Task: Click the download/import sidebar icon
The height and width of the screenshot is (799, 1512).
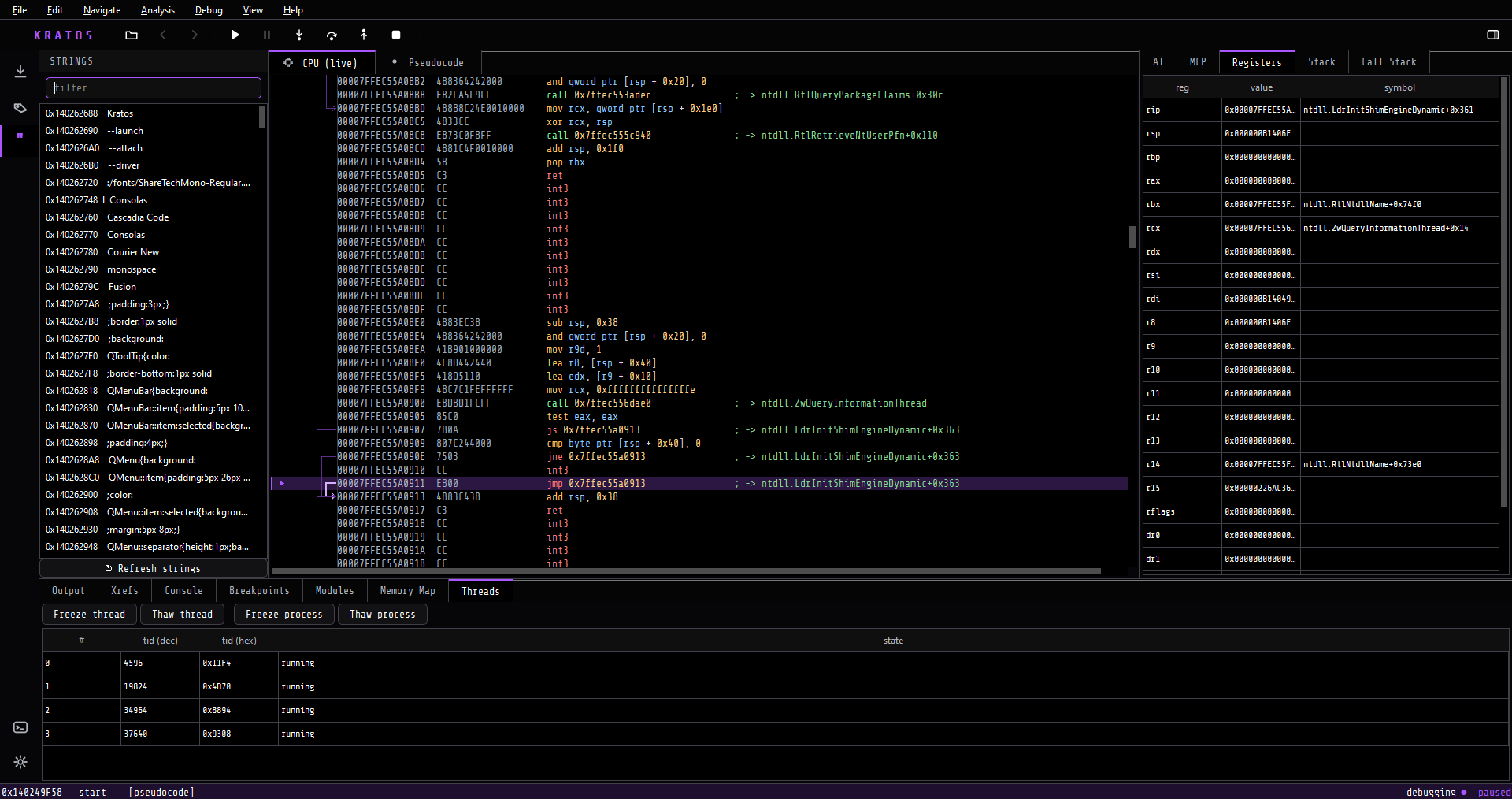Action: (x=20, y=72)
